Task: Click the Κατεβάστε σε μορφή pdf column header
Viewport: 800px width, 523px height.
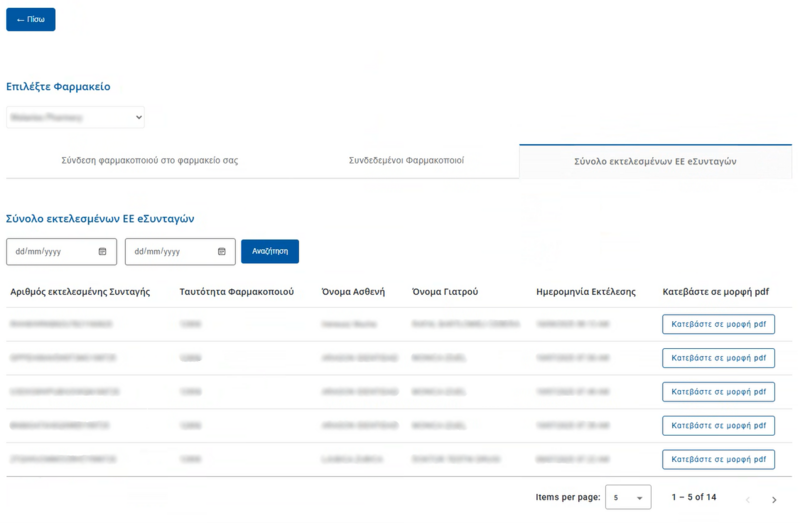Action: [x=716, y=292]
